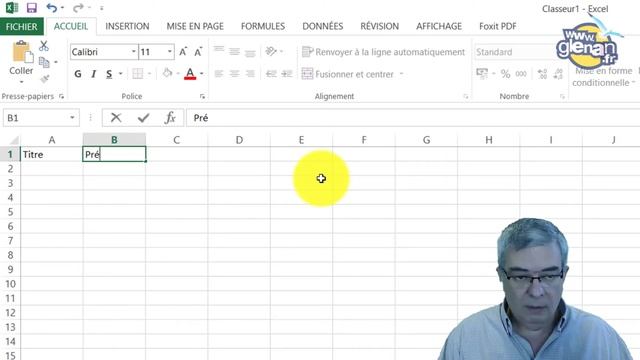The image size is (640, 360).
Task: Open Police dialog launcher
Action: [202, 96]
